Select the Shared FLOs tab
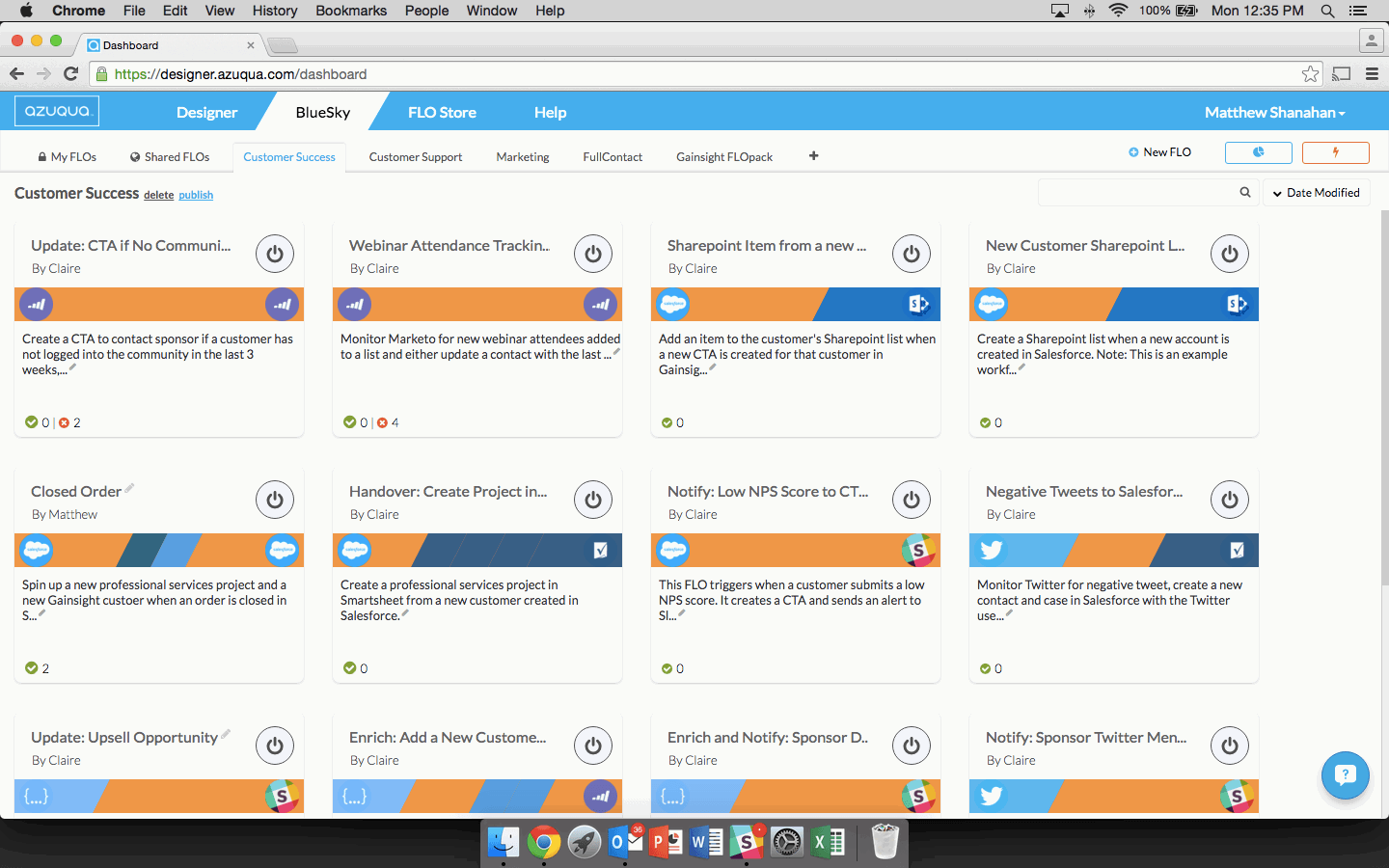Image resolution: width=1389 pixels, height=868 pixels. [x=170, y=156]
